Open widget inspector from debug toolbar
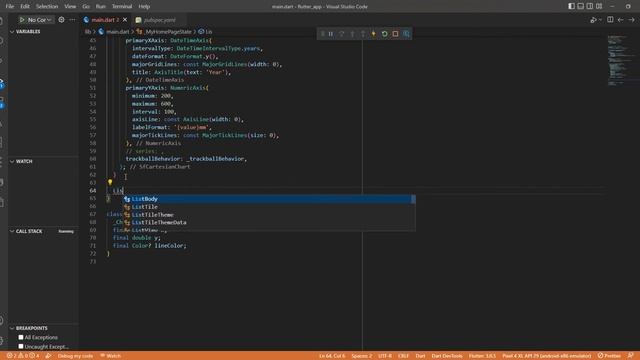640x360 pixels. 406,34
